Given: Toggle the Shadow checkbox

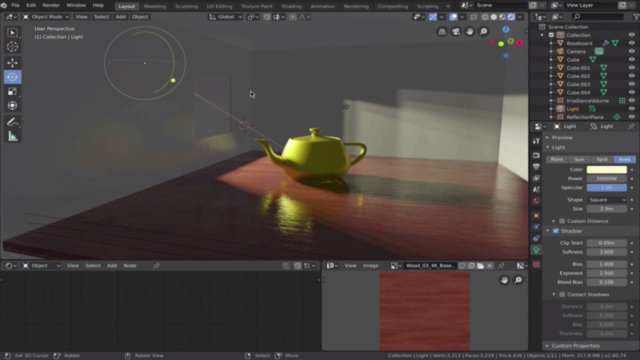Looking at the screenshot, I should (556, 231).
